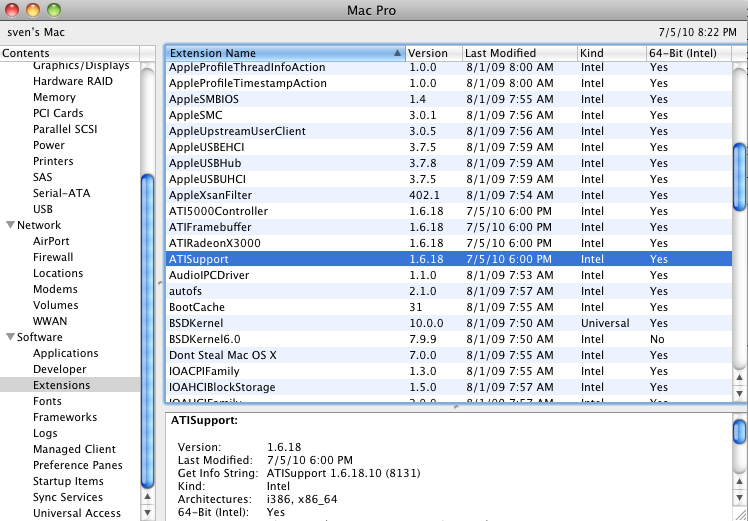Screen dimensions: 748x521
Task: Sort by Version column header
Action: click(434, 53)
